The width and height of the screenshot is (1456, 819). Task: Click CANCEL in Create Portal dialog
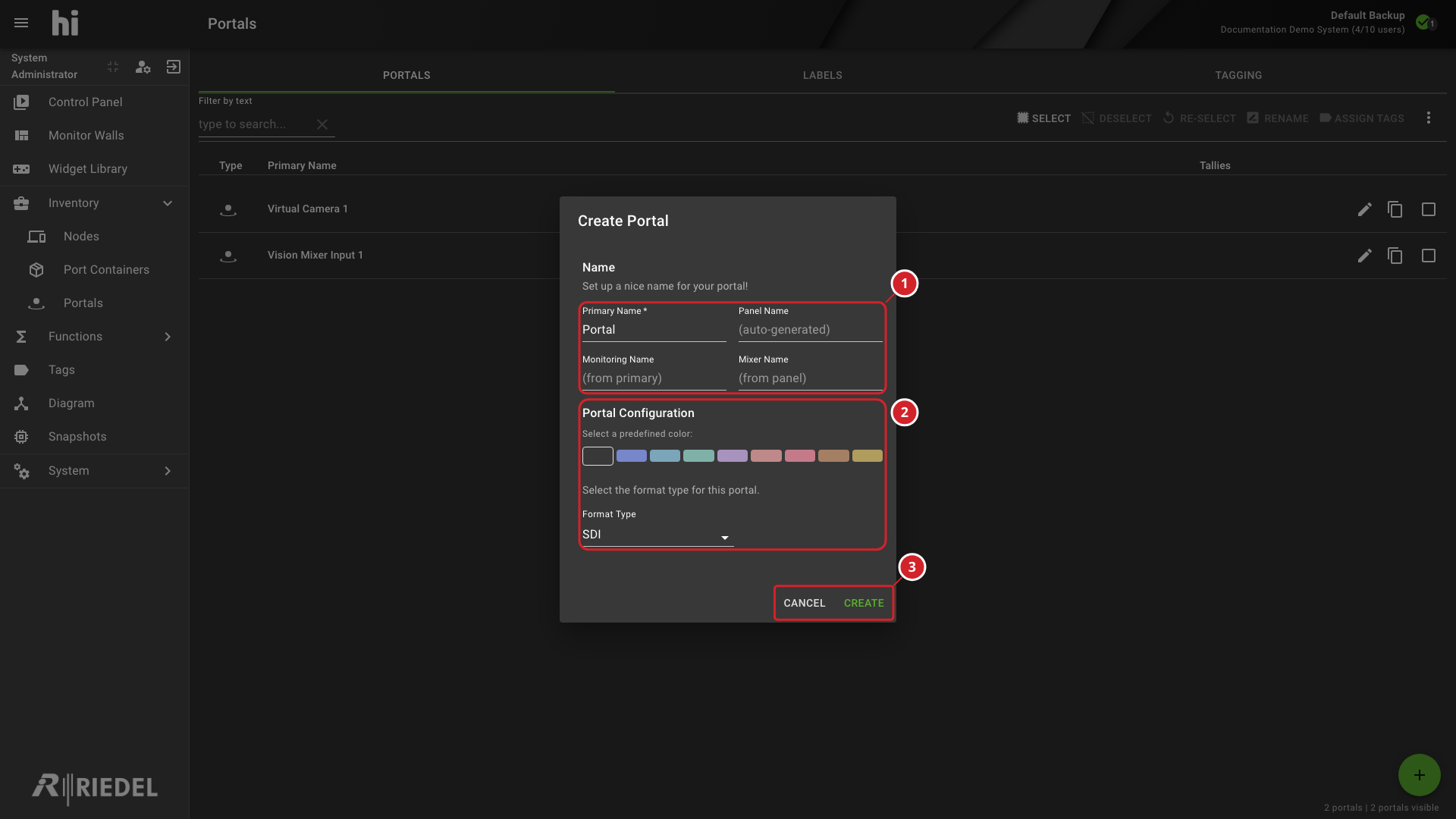805,603
